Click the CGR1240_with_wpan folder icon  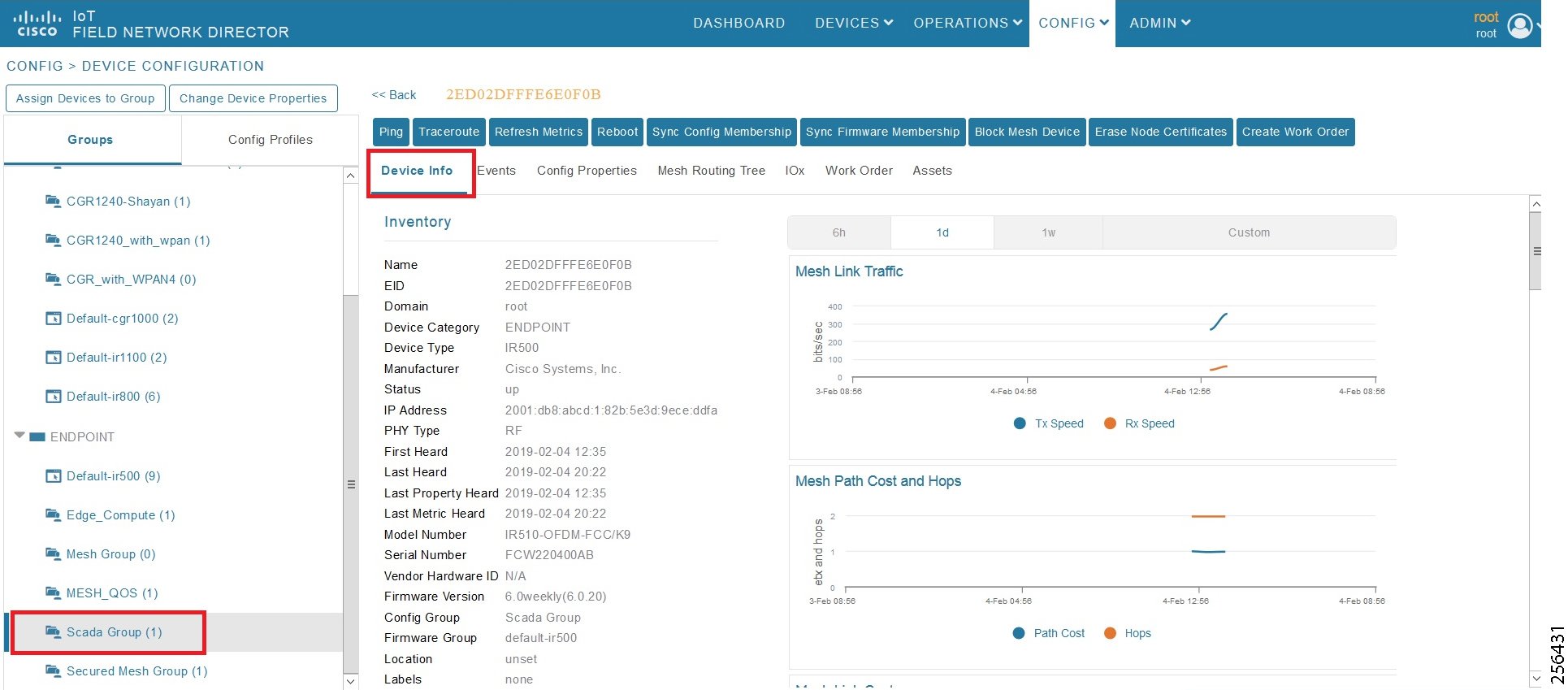click(x=54, y=240)
